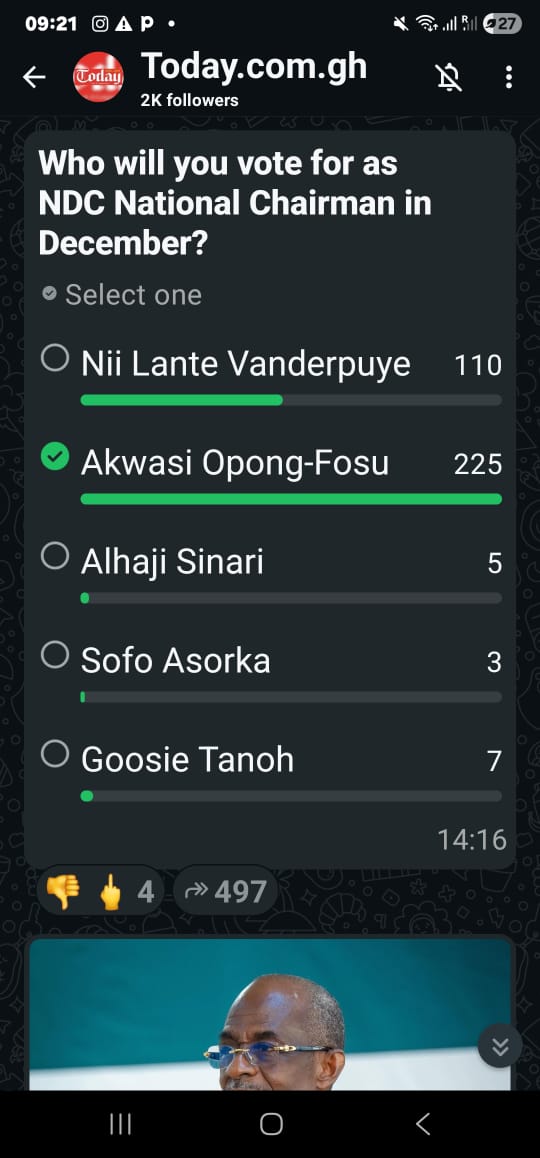Tap Android home navigation button
Viewport: 540px width, 1158px height.
(x=271, y=1124)
